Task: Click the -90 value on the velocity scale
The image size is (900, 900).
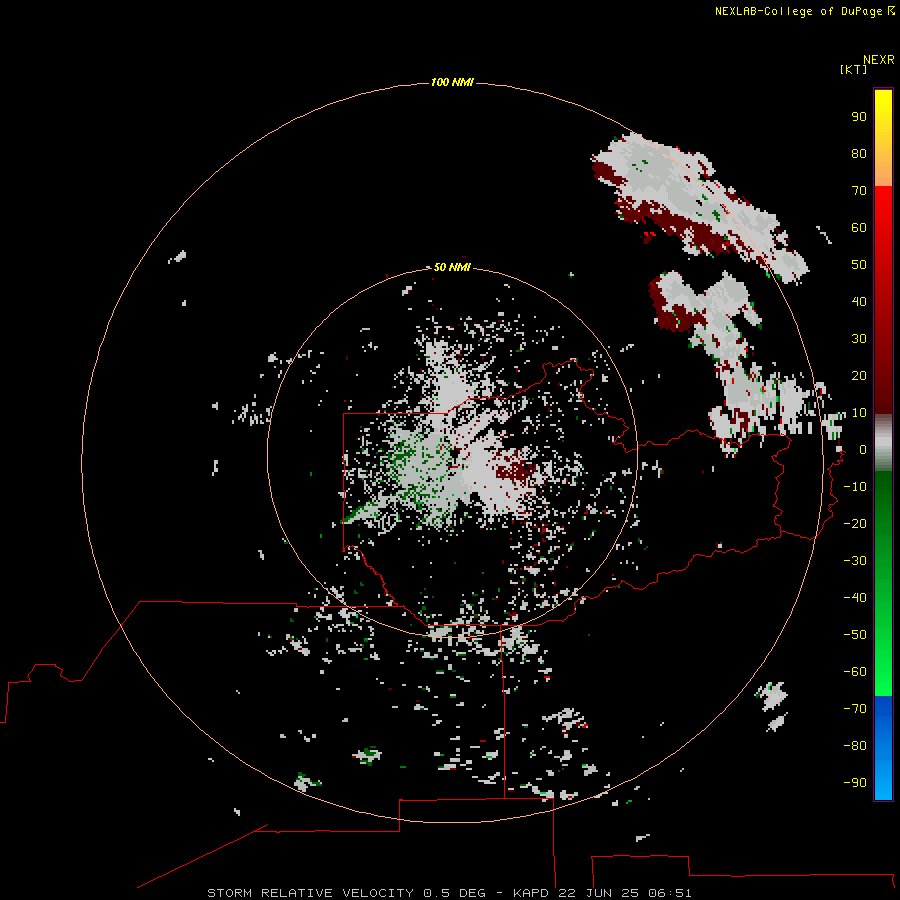Action: [855, 783]
